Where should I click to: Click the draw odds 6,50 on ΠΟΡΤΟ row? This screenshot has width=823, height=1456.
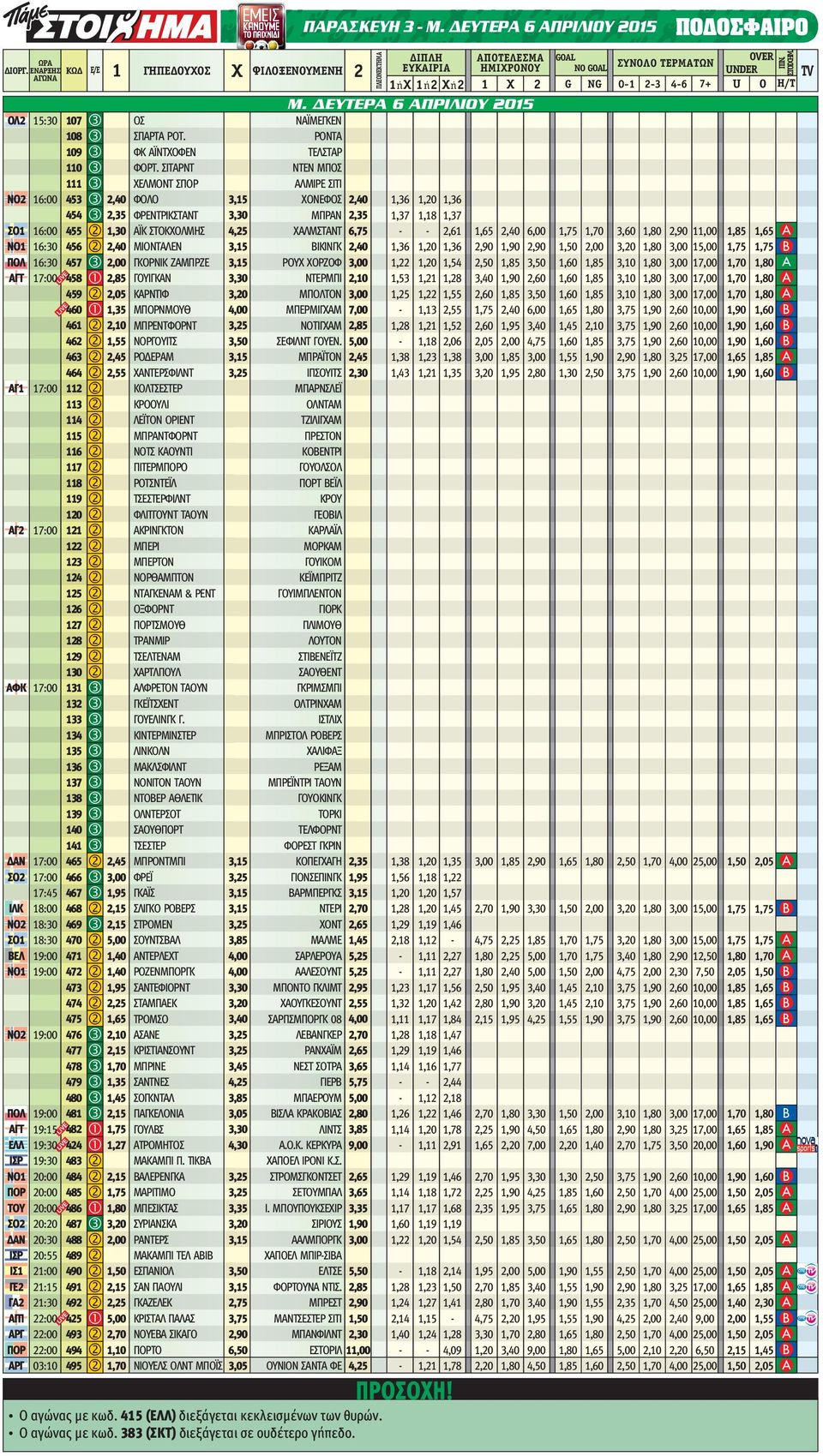coord(237,1350)
